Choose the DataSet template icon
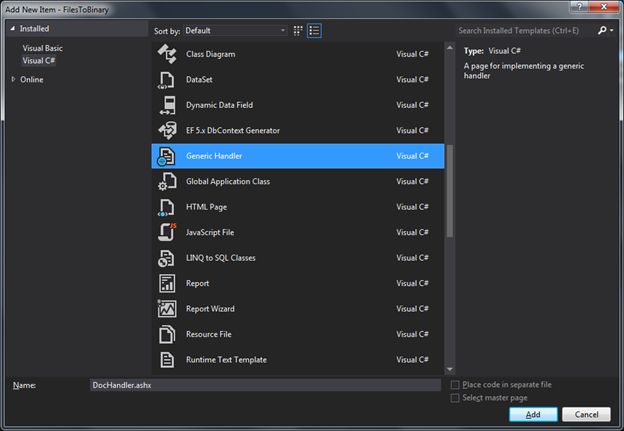 coord(167,80)
